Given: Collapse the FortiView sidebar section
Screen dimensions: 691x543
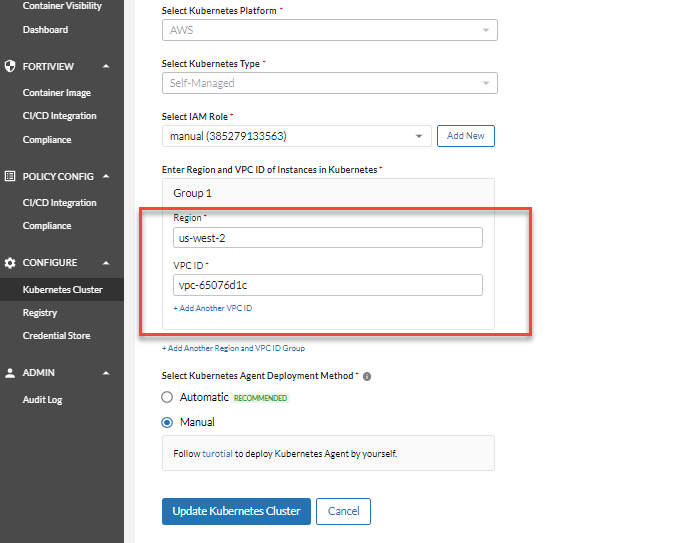Looking at the screenshot, I should 106,66.
